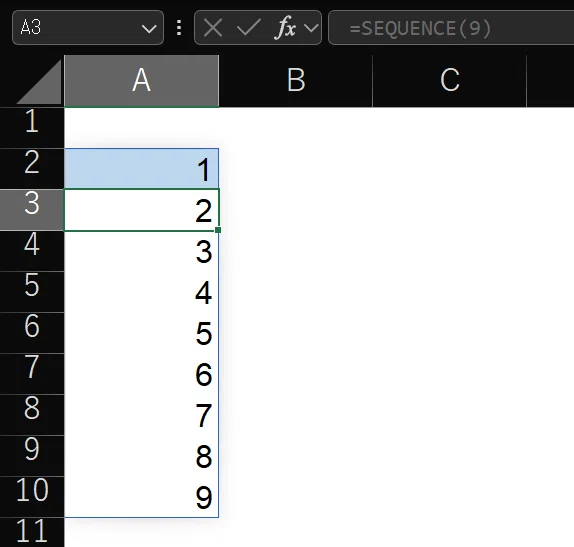Viewport: 574px width, 547px height.
Task: Click cell A10 containing the value 9
Action: pyautogui.click(x=142, y=496)
